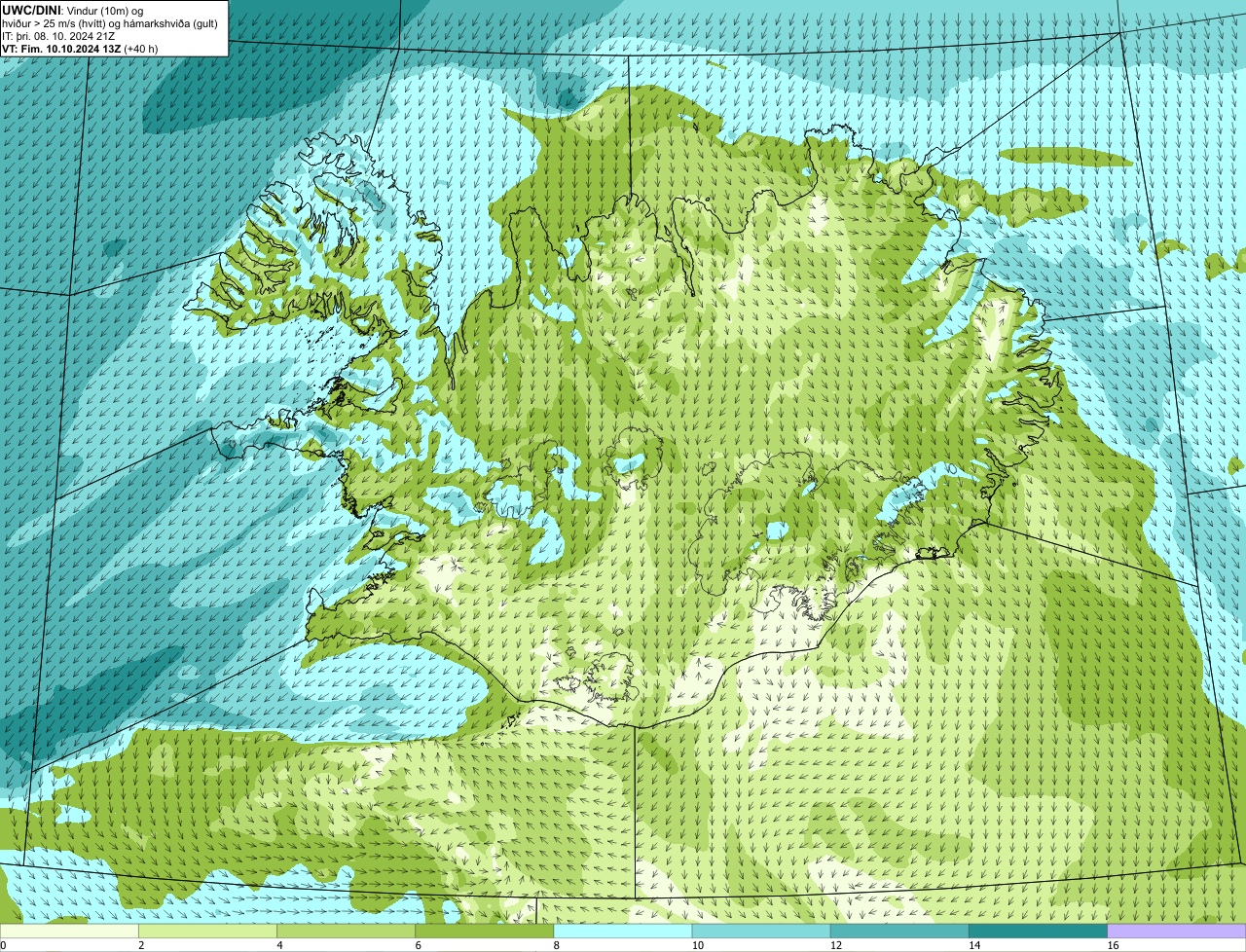Click the '14' legend scale label
The width and height of the screenshot is (1246, 952).
(974, 945)
